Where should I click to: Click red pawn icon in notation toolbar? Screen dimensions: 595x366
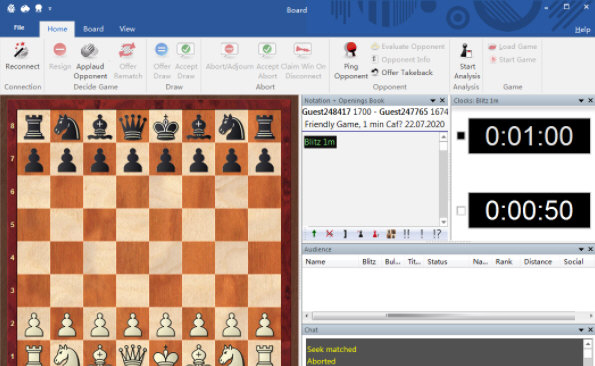[375, 234]
